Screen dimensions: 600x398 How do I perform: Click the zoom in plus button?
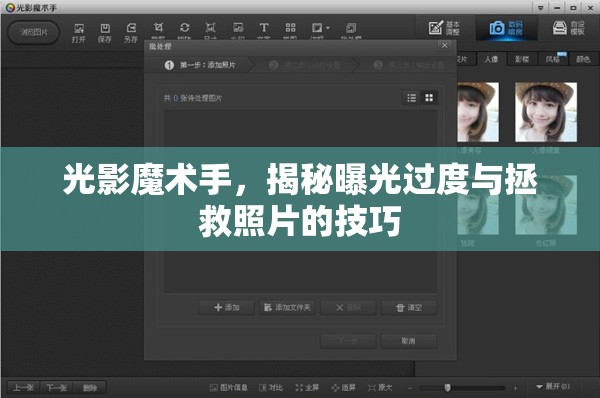(515, 388)
